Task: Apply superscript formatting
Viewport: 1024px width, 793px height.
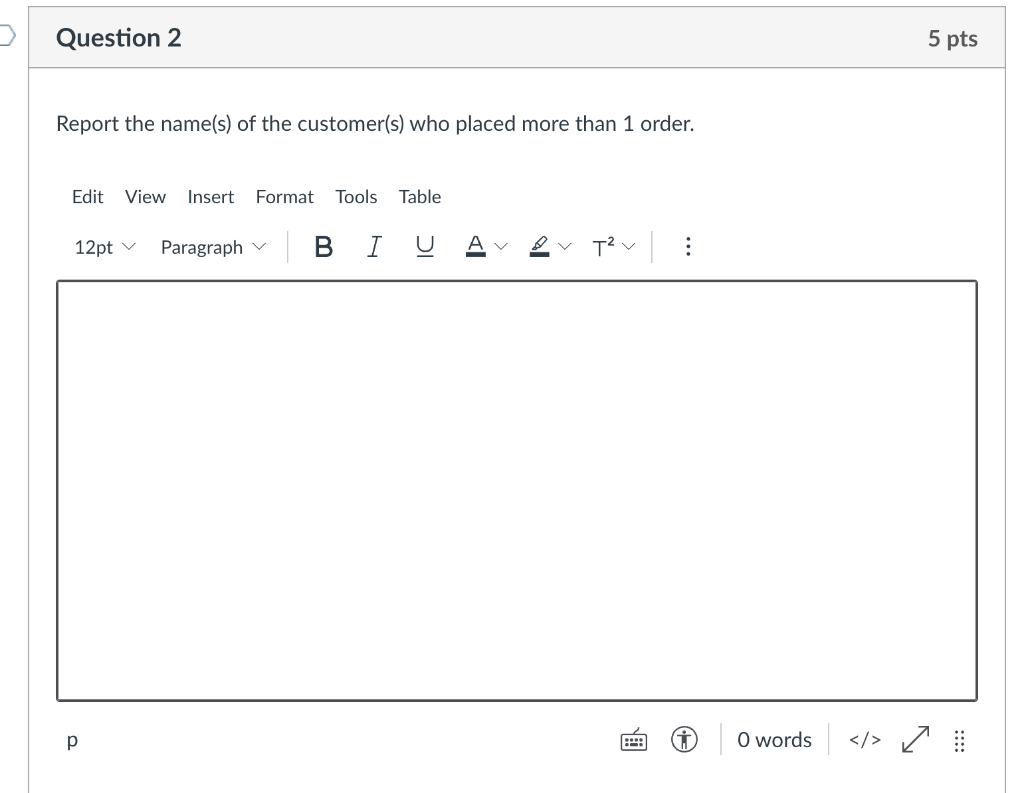Action: [x=603, y=247]
